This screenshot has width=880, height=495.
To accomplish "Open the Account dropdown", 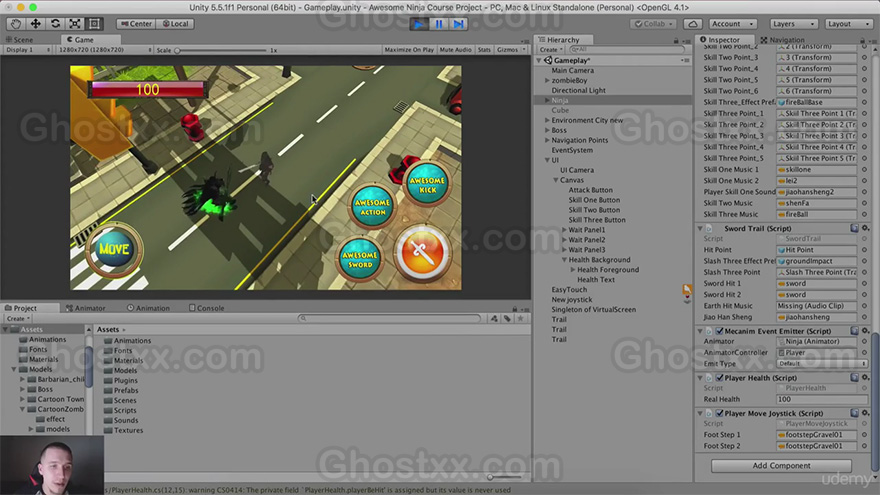I will 732,24.
